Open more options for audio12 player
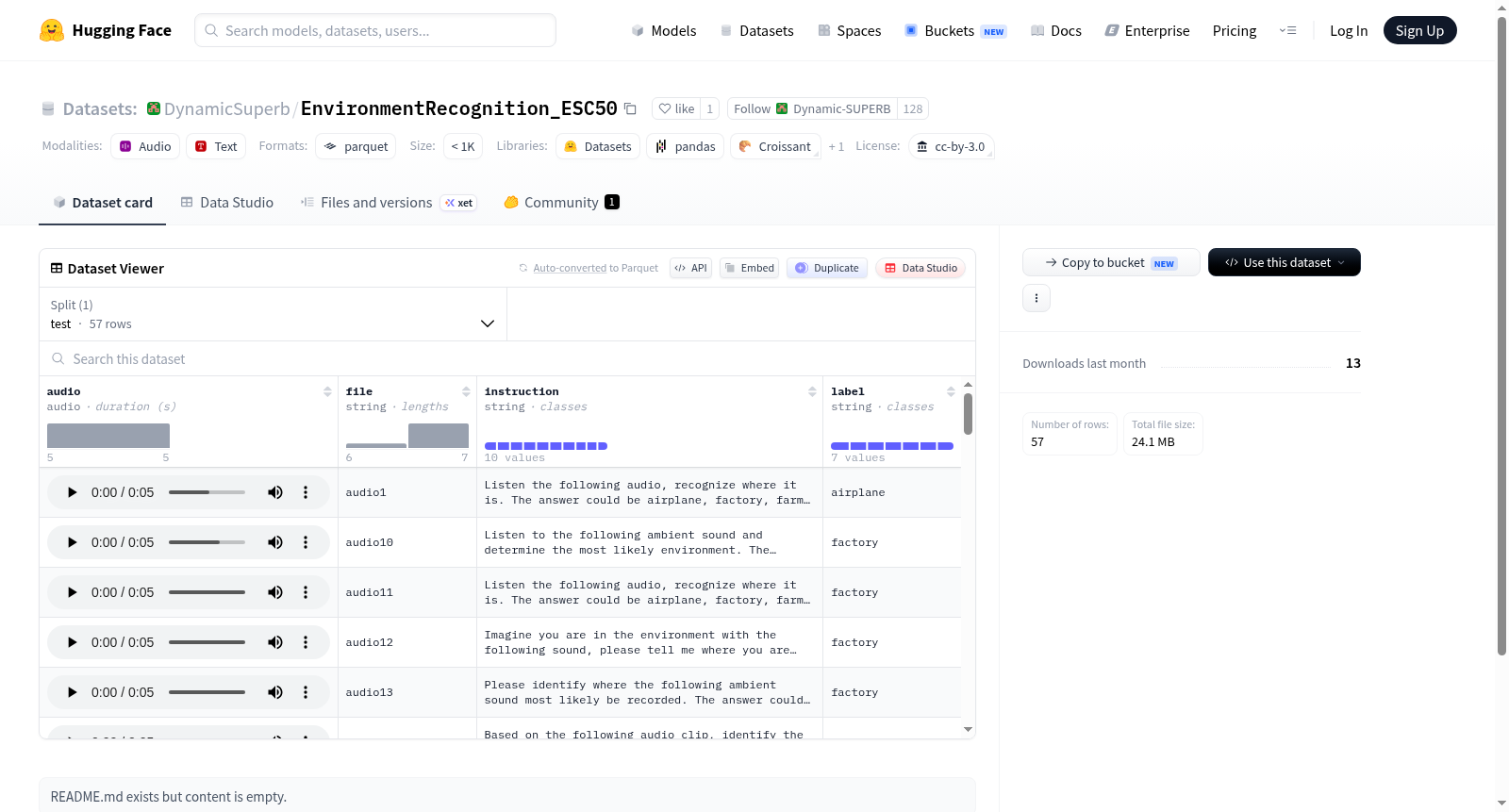This screenshot has height=812, width=1509. pyautogui.click(x=306, y=642)
